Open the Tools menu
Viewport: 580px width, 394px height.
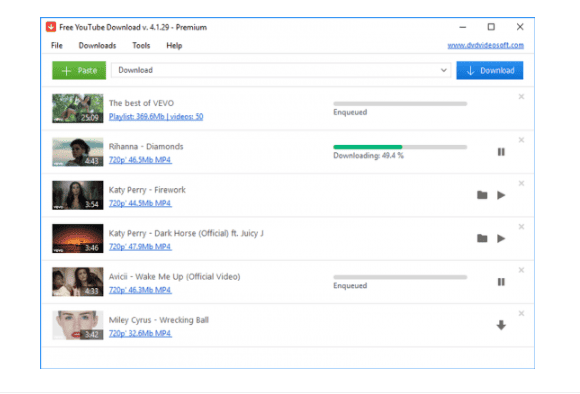point(141,46)
